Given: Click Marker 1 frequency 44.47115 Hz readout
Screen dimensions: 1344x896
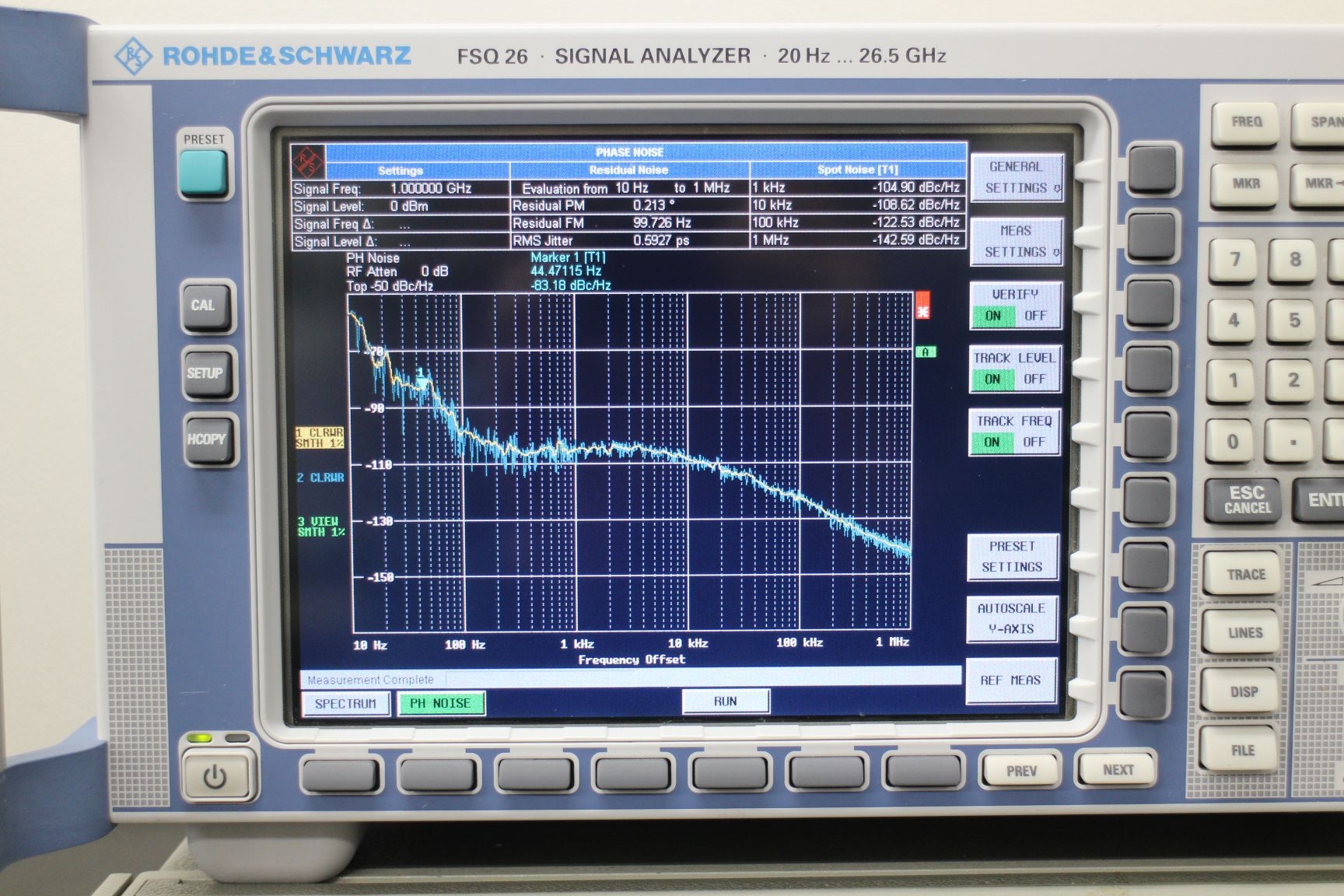Looking at the screenshot, I should pyautogui.click(x=566, y=271).
